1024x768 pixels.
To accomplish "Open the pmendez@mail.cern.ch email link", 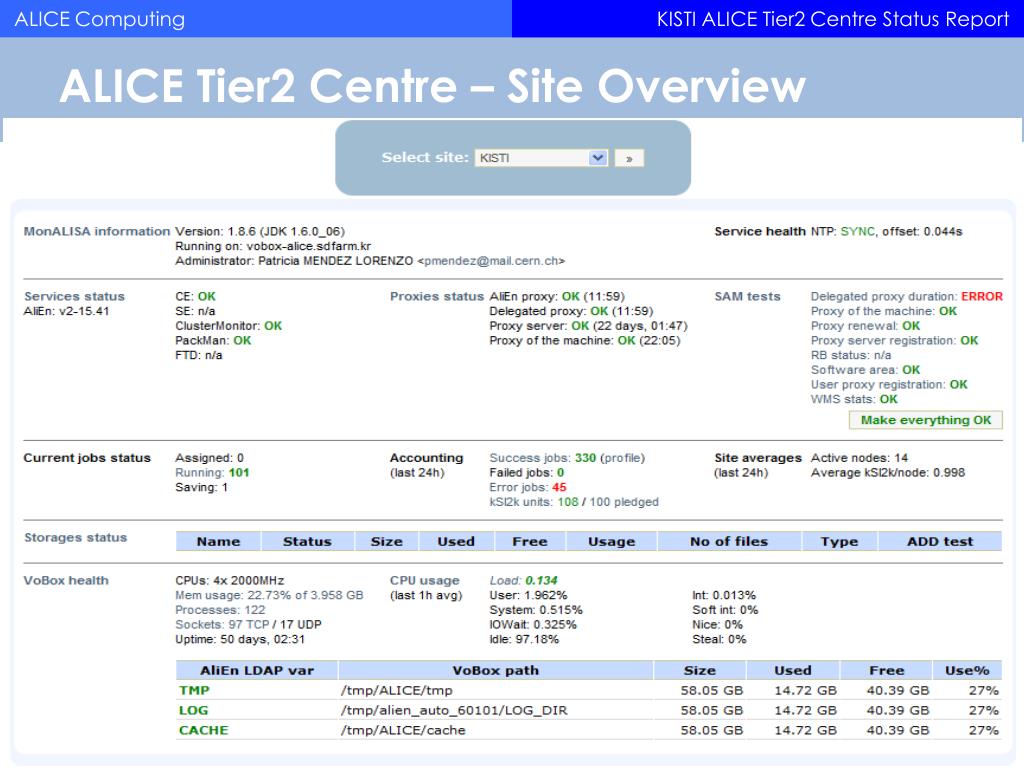I will (x=491, y=261).
